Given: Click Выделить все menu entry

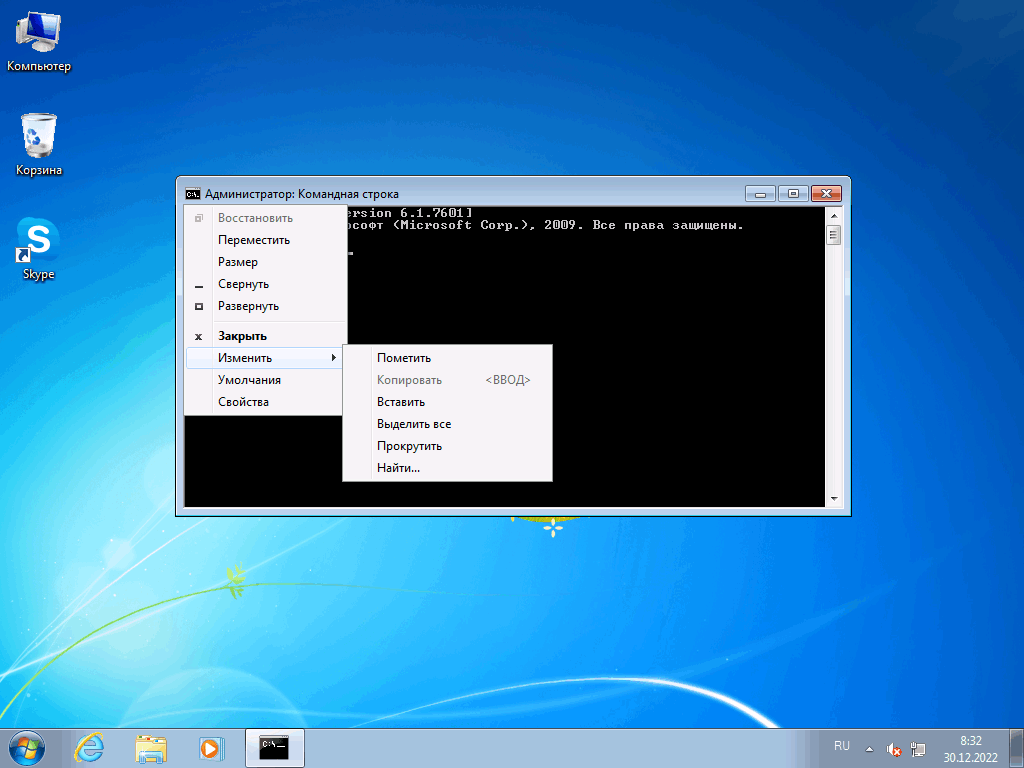Looking at the screenshot, I should pos(414,424).
